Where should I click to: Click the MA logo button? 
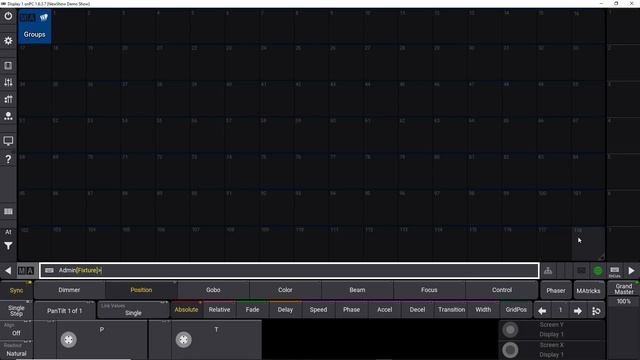(26, 271)
